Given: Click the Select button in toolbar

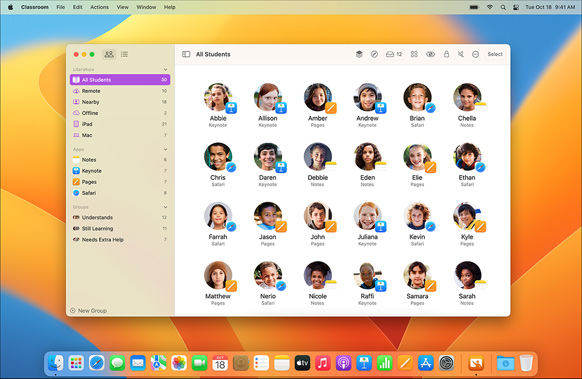Looking at the screenshot, I should tap(495, 54).
